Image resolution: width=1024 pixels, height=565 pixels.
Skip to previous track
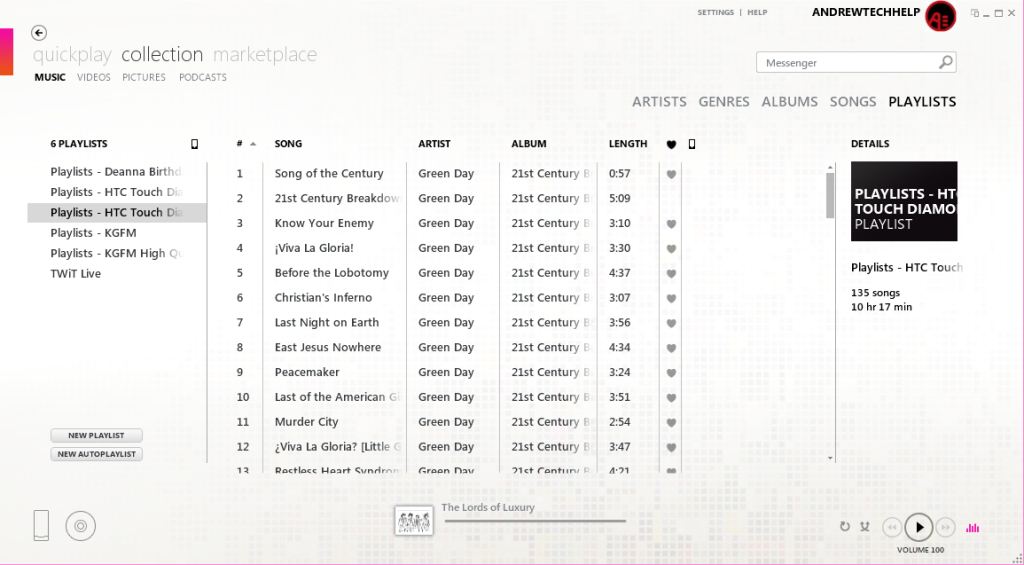pos(891,527)
